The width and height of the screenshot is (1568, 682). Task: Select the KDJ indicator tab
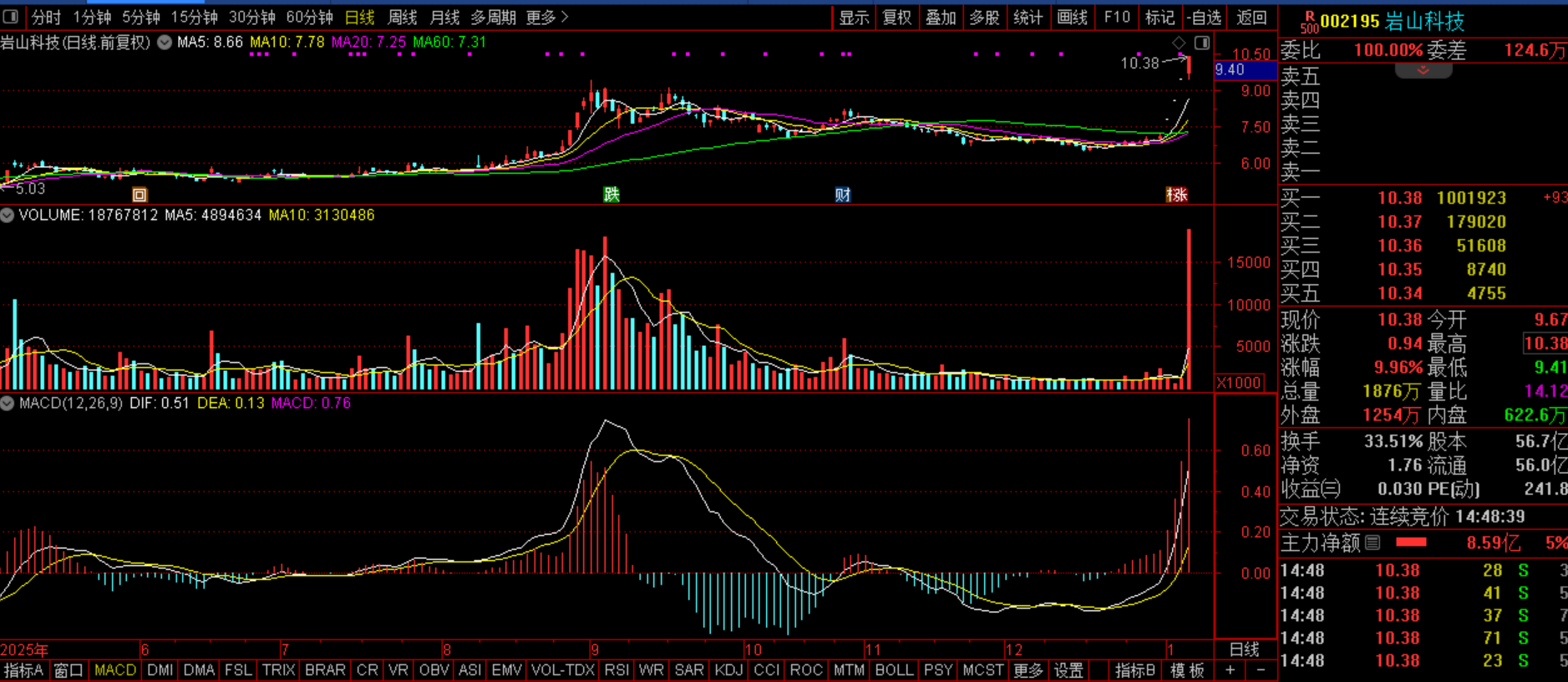(x=728, y=670)
